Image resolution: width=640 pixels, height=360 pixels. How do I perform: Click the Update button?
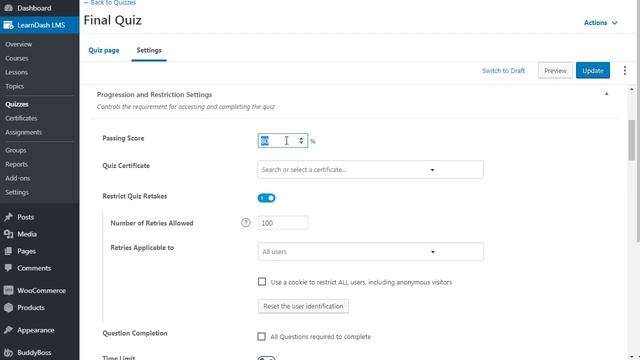593,71
